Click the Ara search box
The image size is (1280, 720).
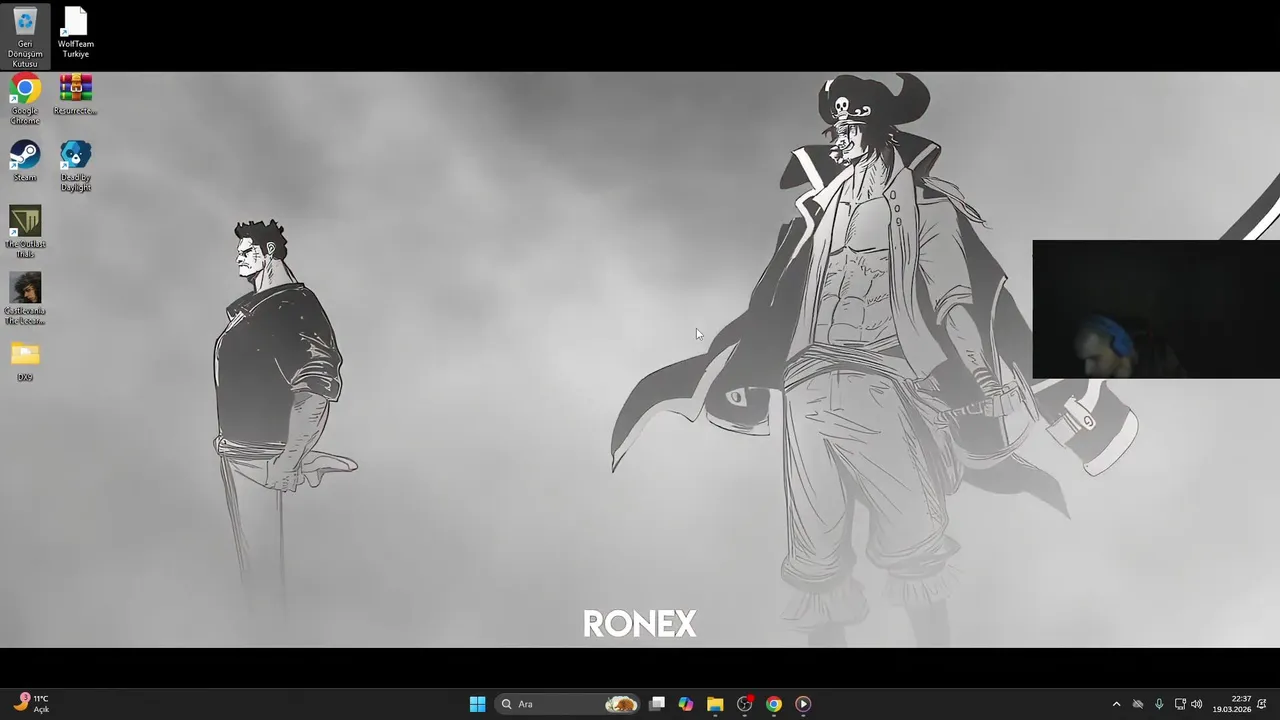tap(568, 704)
